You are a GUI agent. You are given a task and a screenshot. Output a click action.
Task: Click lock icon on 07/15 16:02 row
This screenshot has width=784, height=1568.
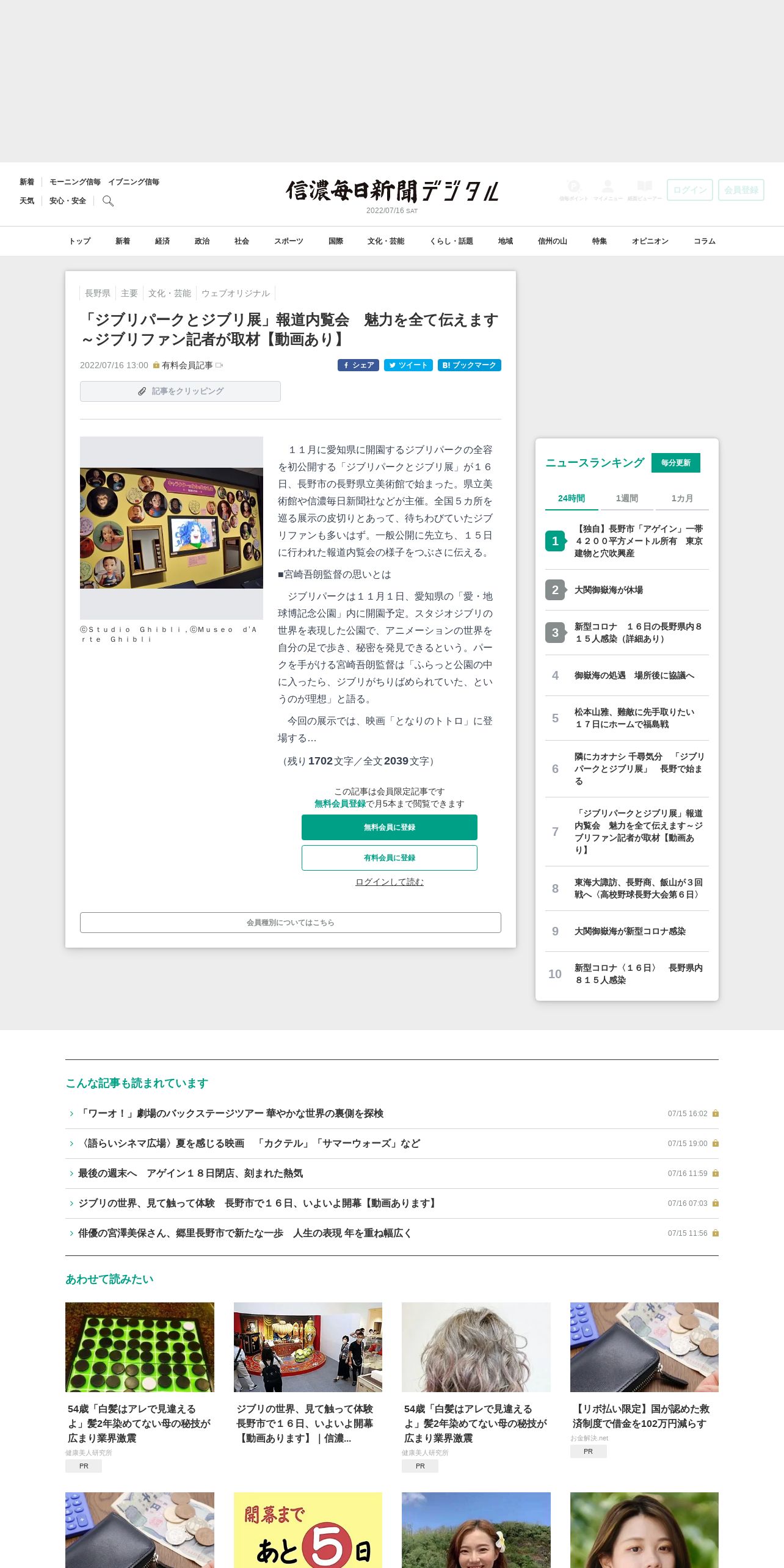coord(716,1114)
